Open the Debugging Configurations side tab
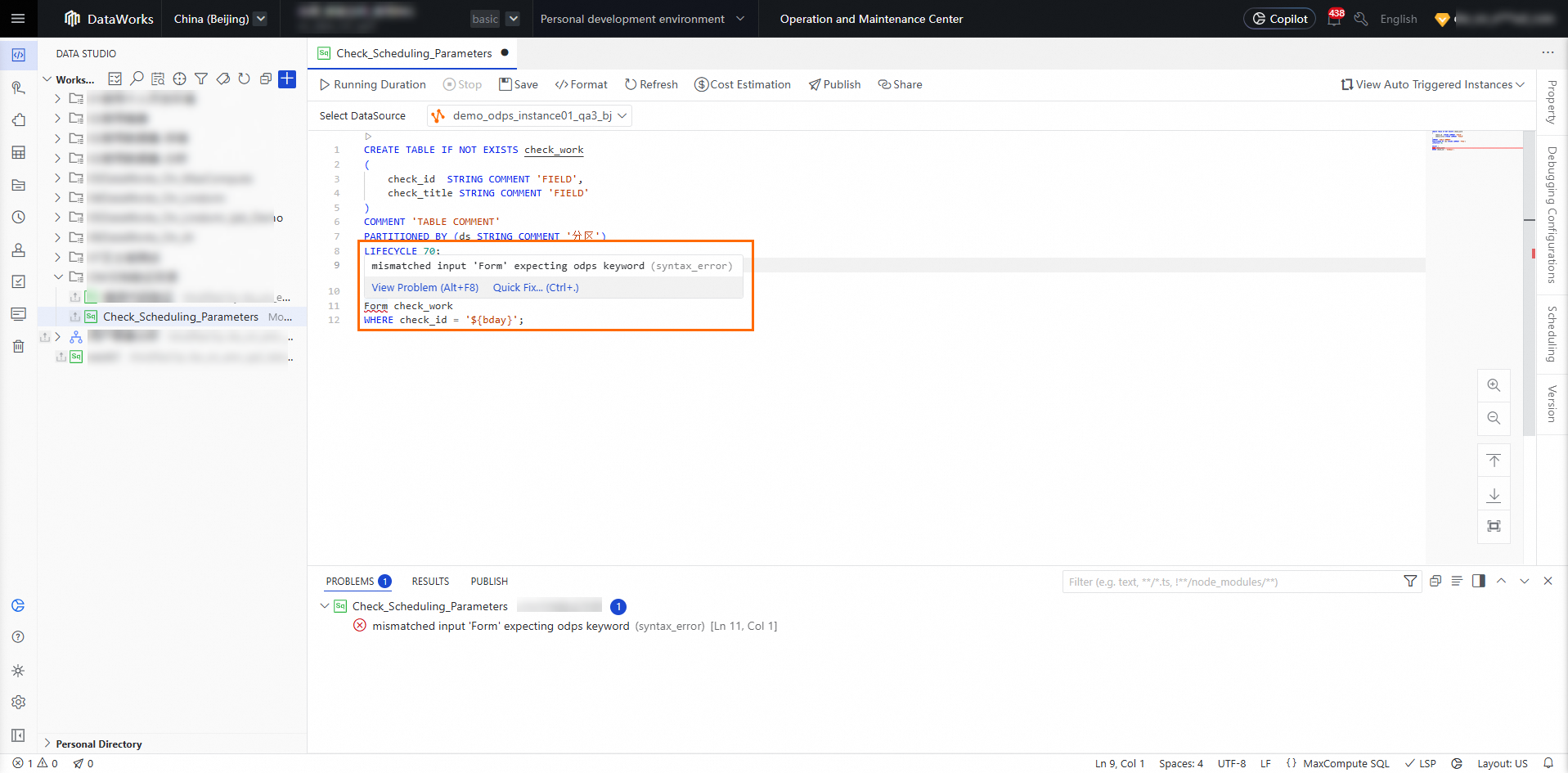Image resolution: width=1568 pixels, height=773 pixels. (1552, 215)
